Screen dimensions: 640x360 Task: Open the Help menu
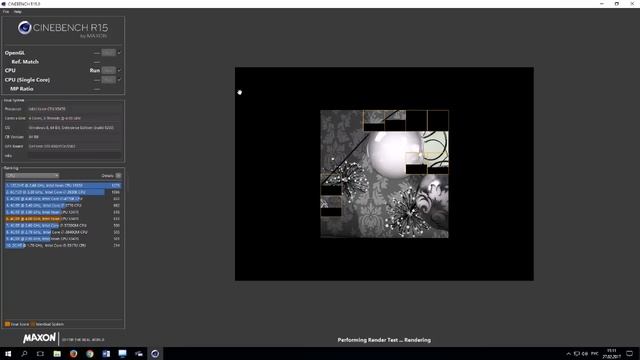(18, 12)
